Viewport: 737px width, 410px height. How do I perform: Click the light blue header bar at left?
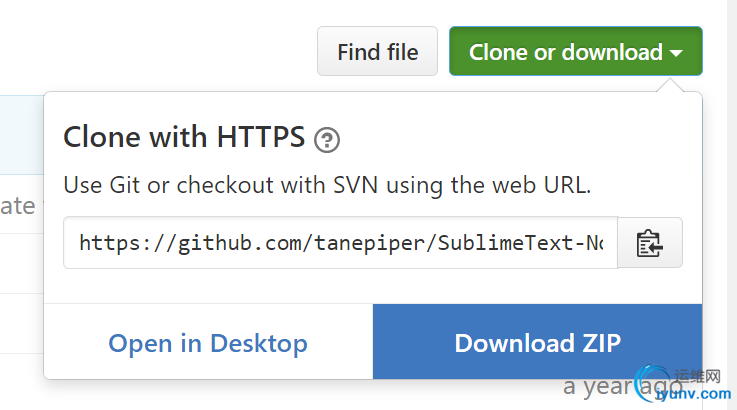[x=20, y=135]
